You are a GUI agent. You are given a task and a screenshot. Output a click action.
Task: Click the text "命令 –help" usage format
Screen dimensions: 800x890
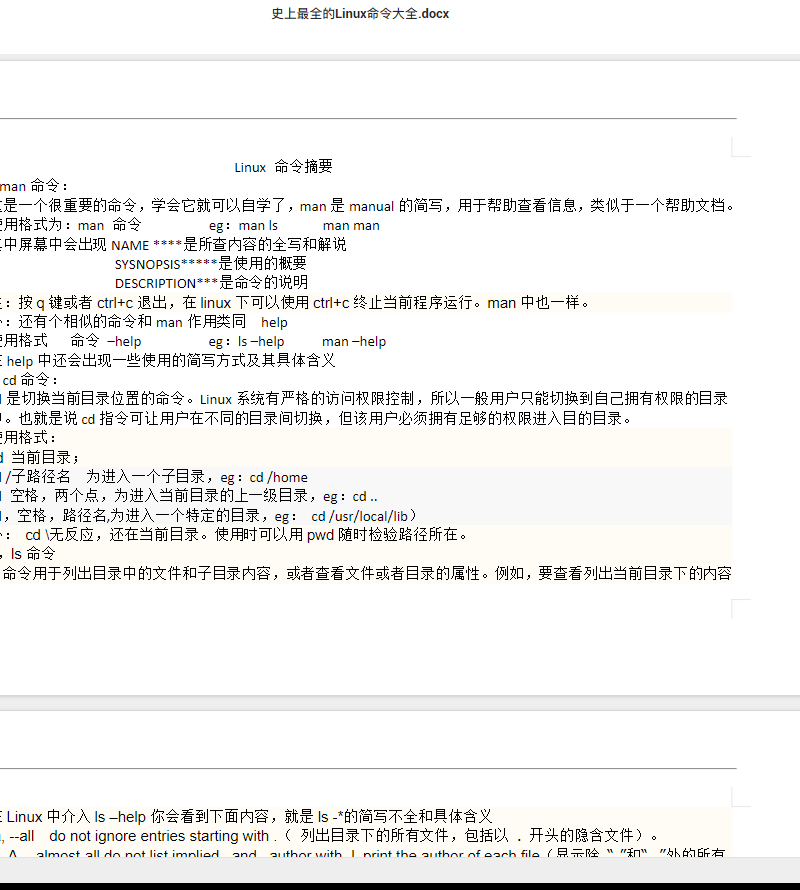tap(106, 341)
